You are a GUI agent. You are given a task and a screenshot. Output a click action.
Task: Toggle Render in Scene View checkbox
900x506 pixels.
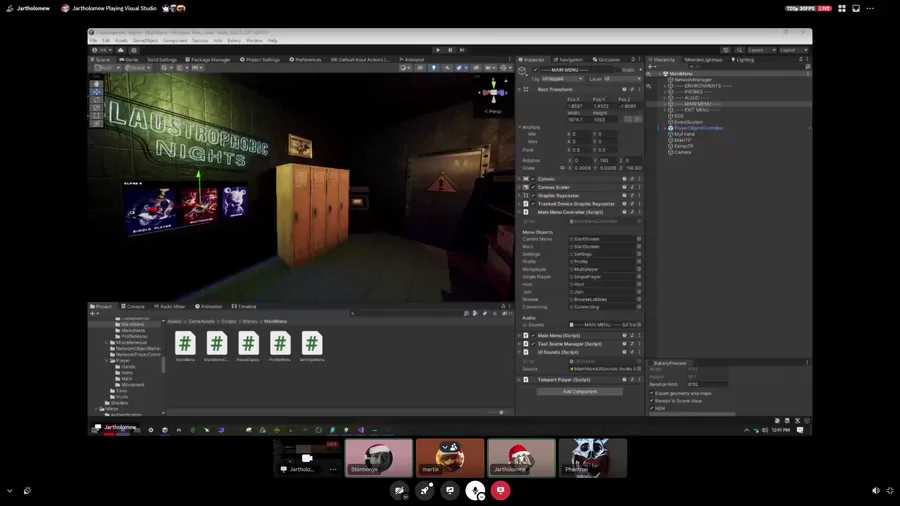(652, 401)
